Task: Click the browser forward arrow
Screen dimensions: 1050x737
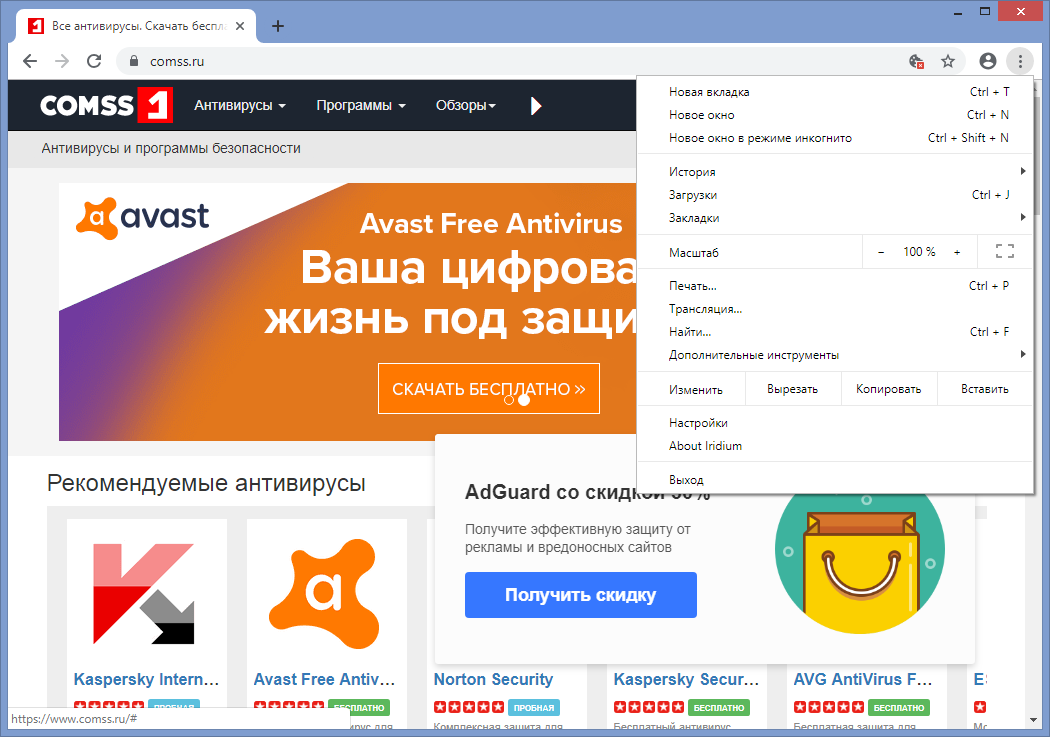Action: coord(62,62)
